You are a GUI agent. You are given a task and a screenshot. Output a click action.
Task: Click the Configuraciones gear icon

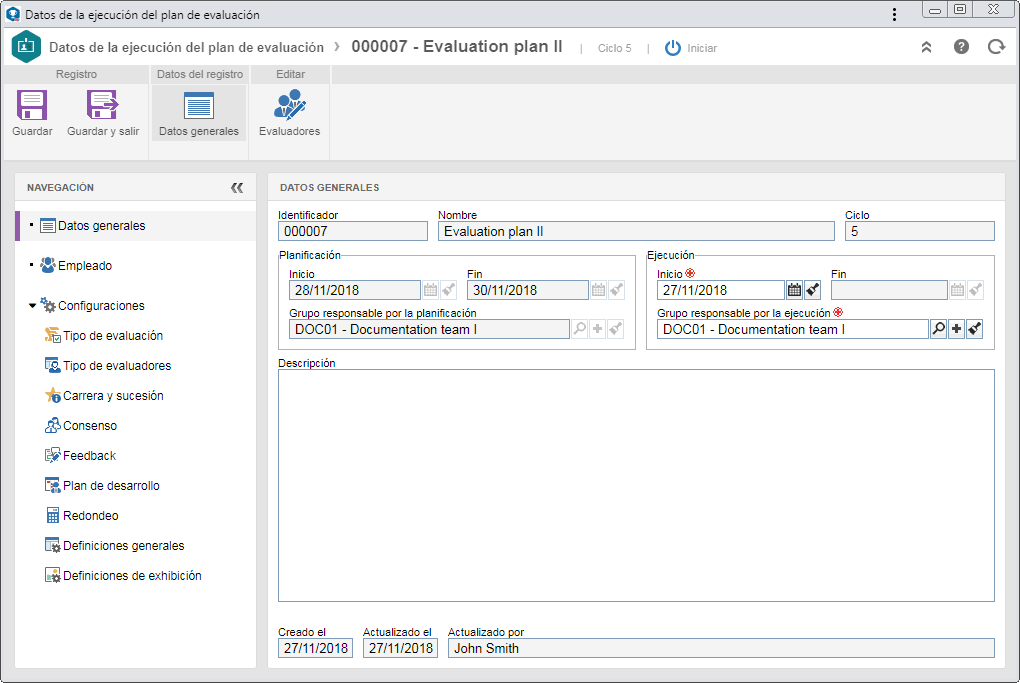[x=48, y=304]
